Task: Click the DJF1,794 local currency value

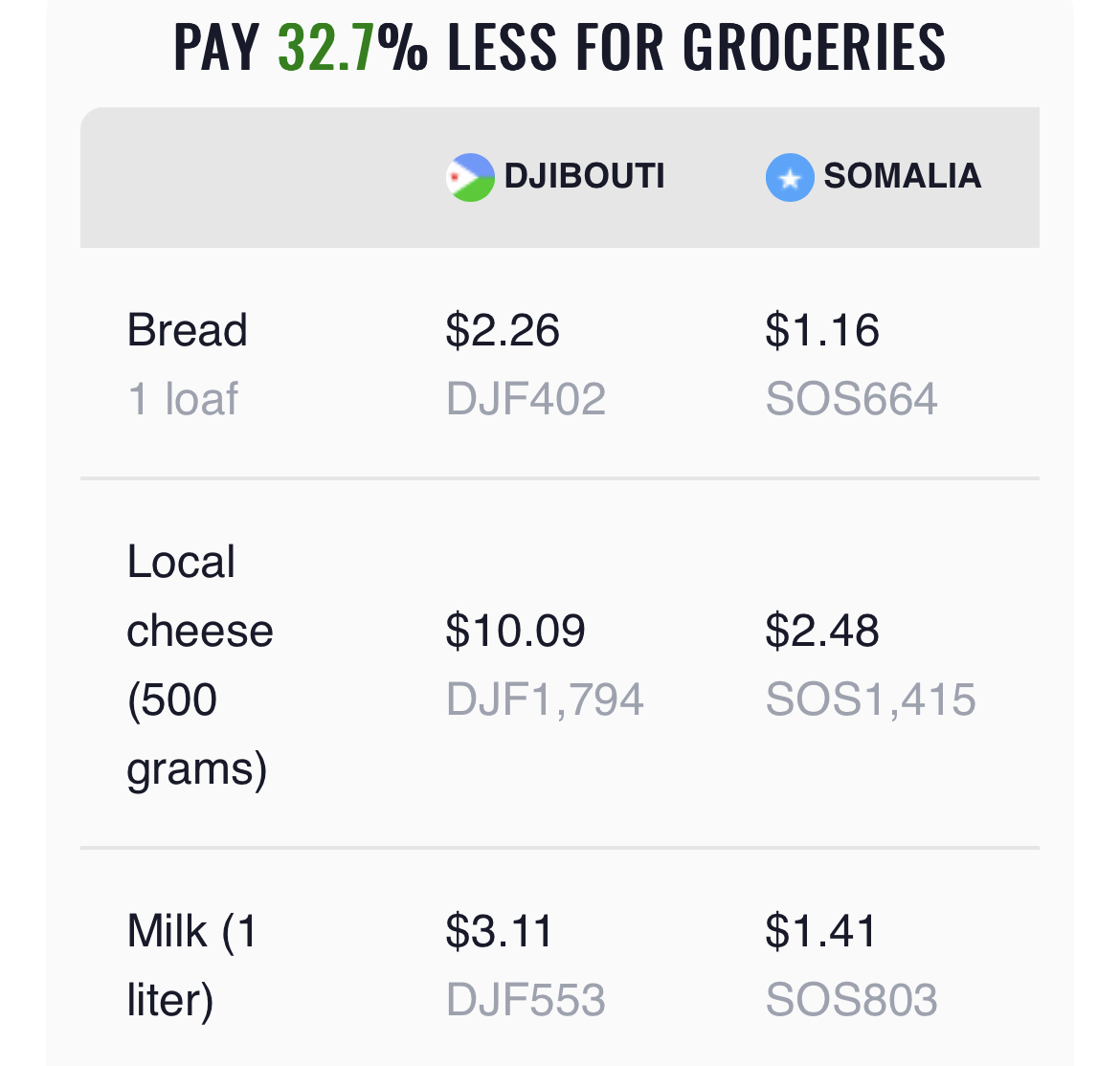Action: pyautogui.click(x=545, y=699)
